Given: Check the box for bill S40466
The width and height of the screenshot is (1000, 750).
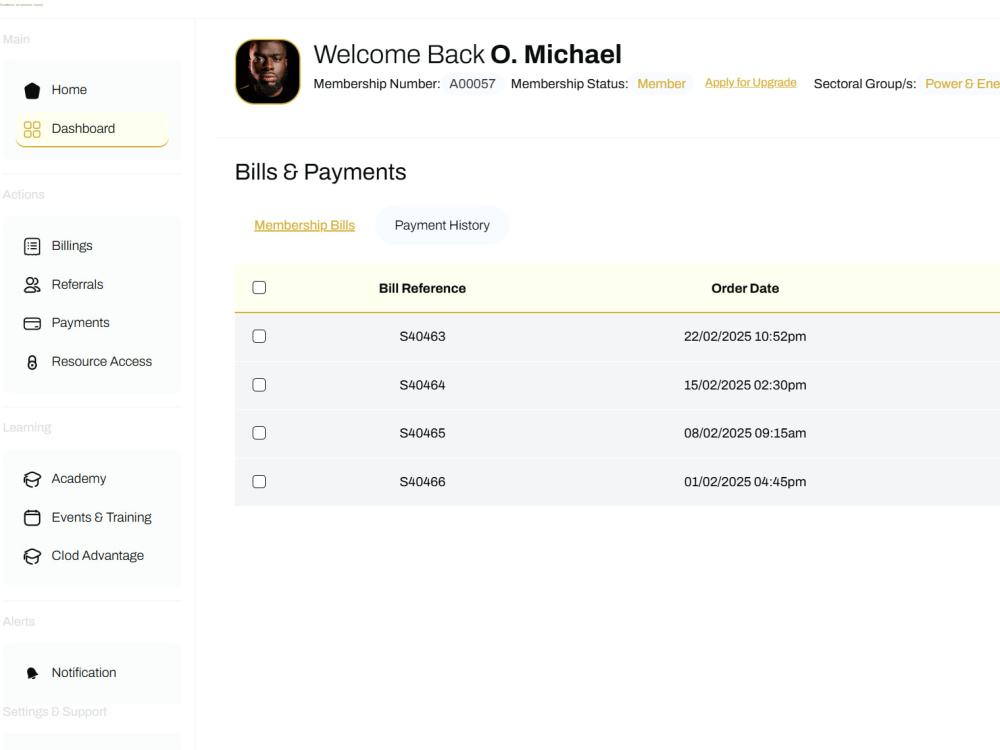Looking at the screenshot, I should 259,482.
